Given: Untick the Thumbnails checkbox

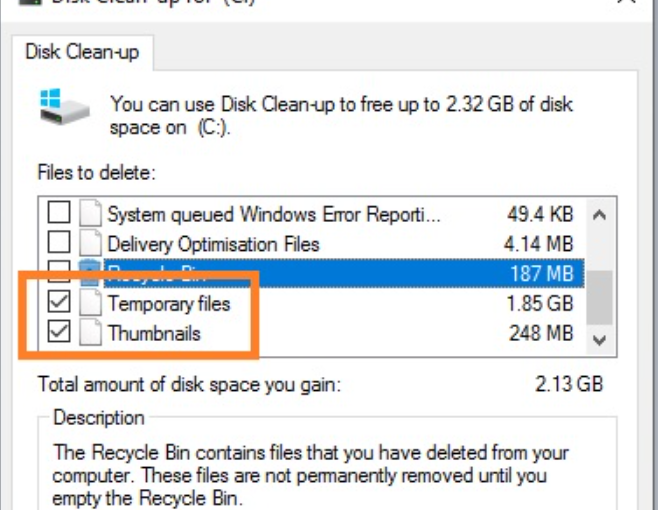Looking at the screenshot, I should coord(59,332).
